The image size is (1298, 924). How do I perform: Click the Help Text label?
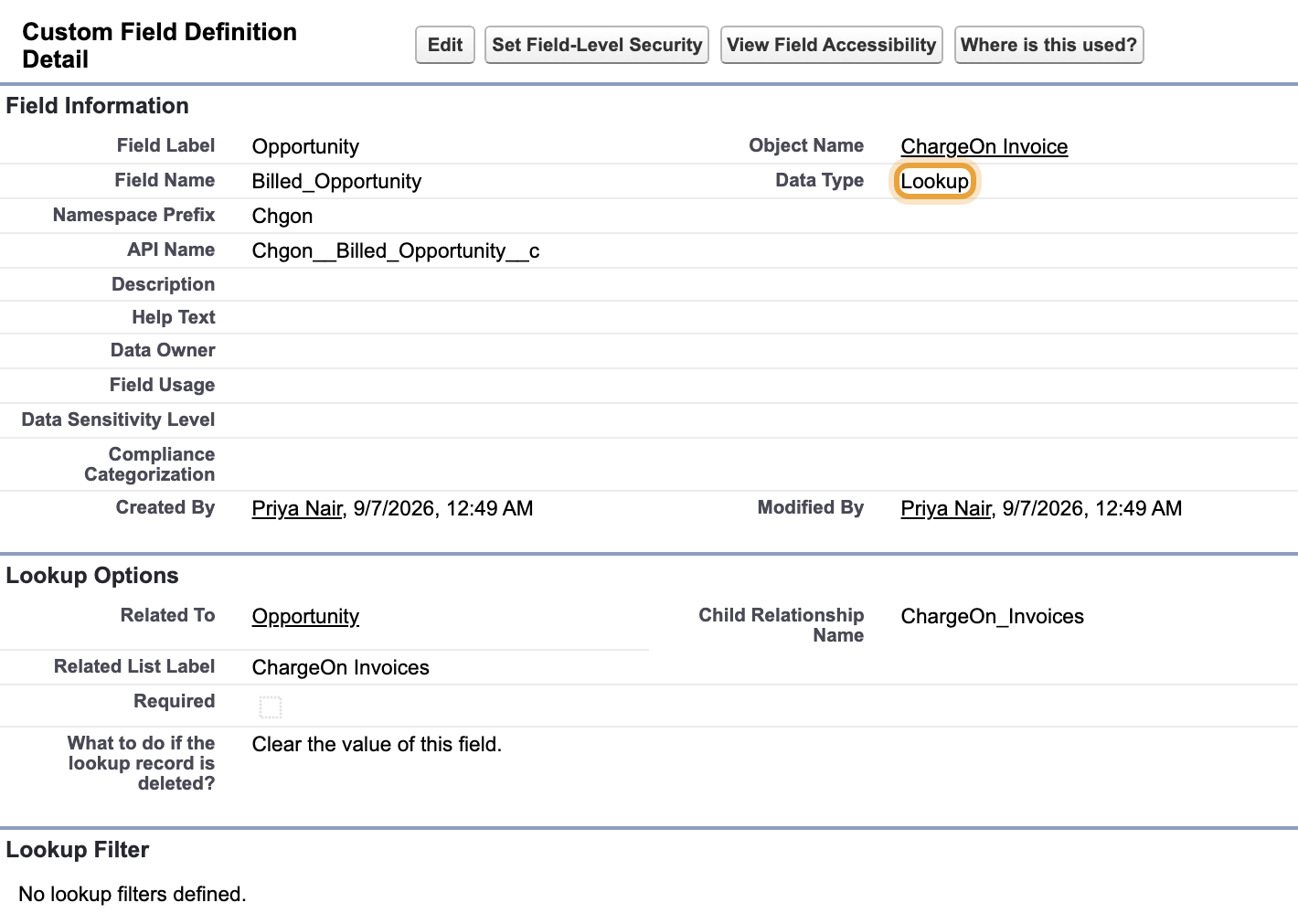174,317
